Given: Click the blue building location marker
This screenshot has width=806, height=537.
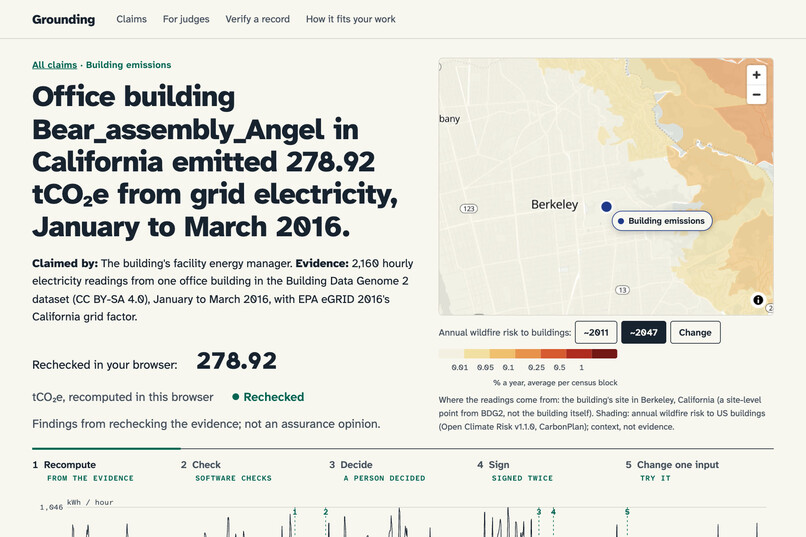Looking at the screenshot, I should 606,207.
